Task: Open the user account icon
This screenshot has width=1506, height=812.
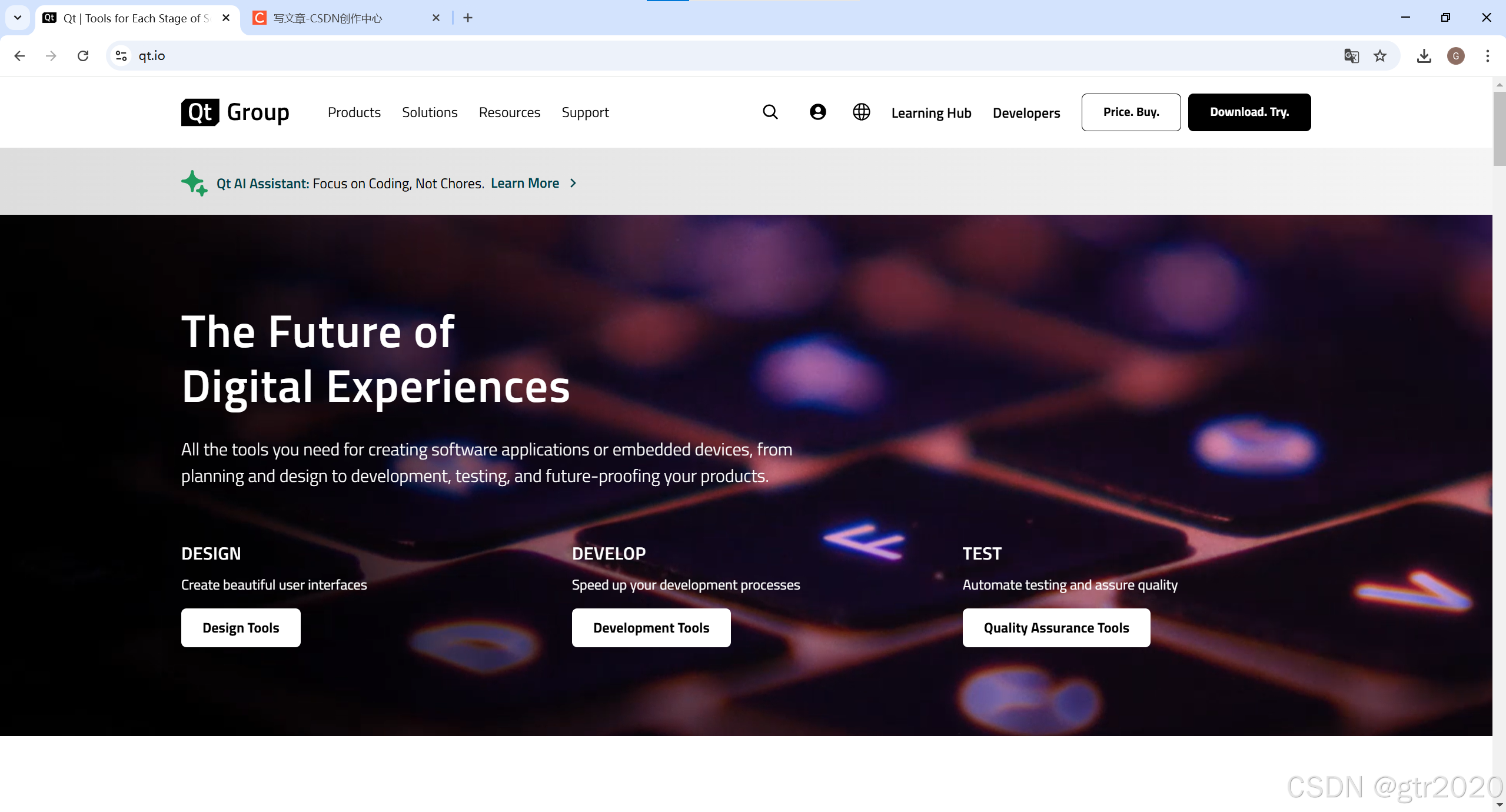Action: 817,112
